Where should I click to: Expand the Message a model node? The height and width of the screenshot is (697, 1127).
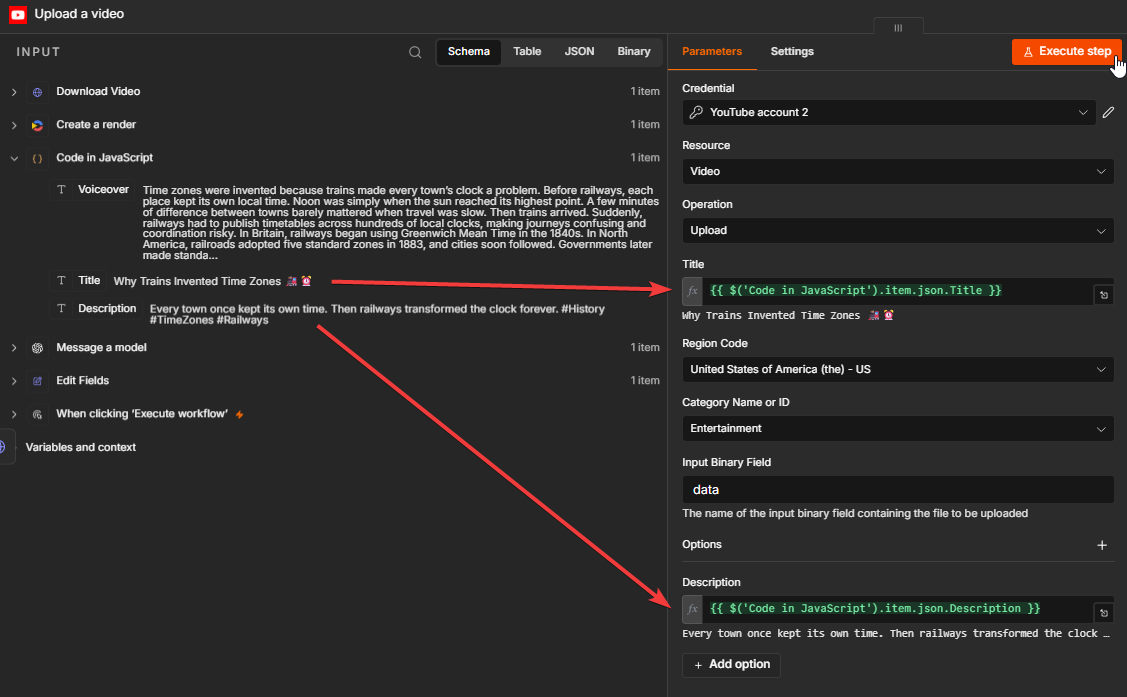coord(14,348)
